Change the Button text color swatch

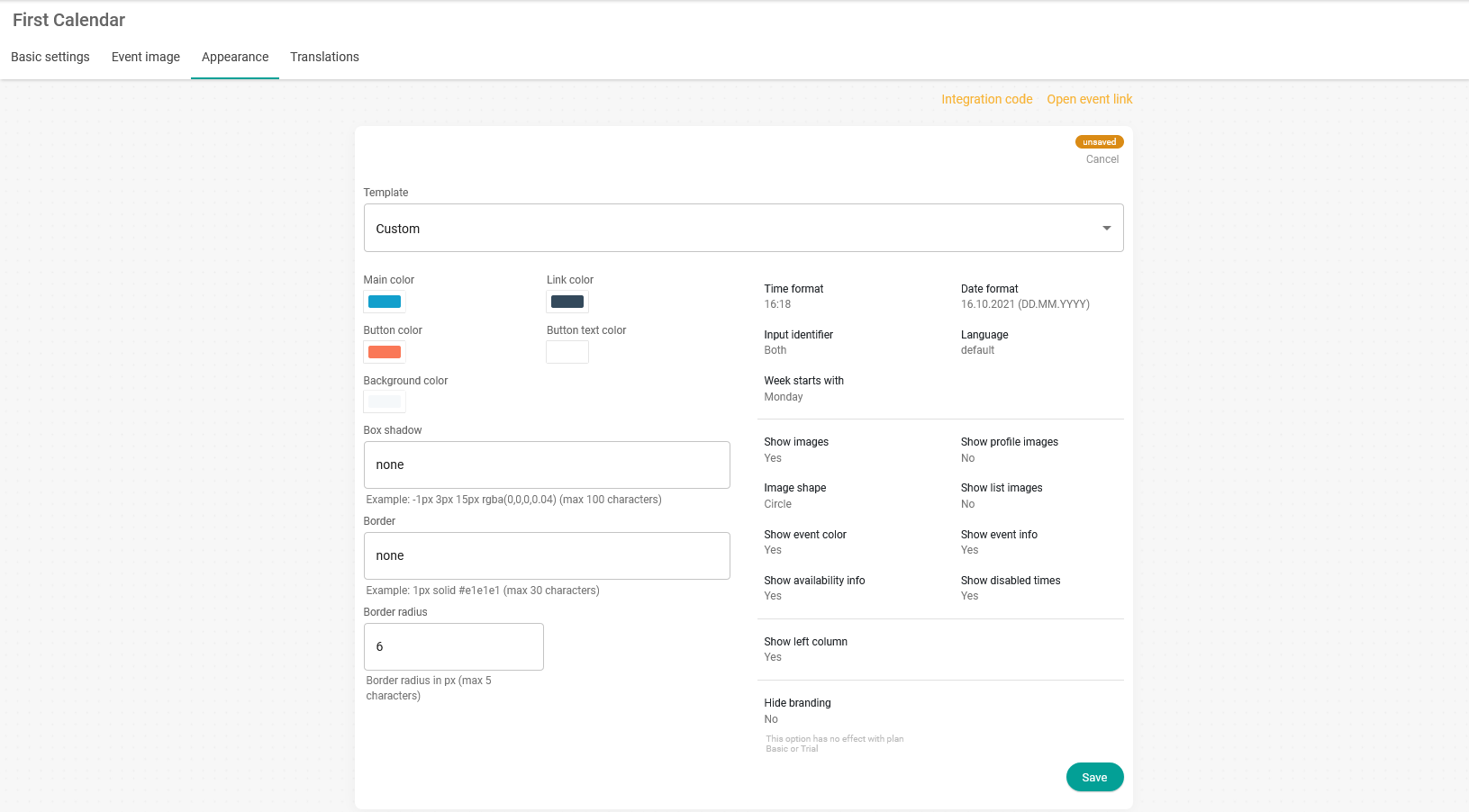(x=567, y=352)
